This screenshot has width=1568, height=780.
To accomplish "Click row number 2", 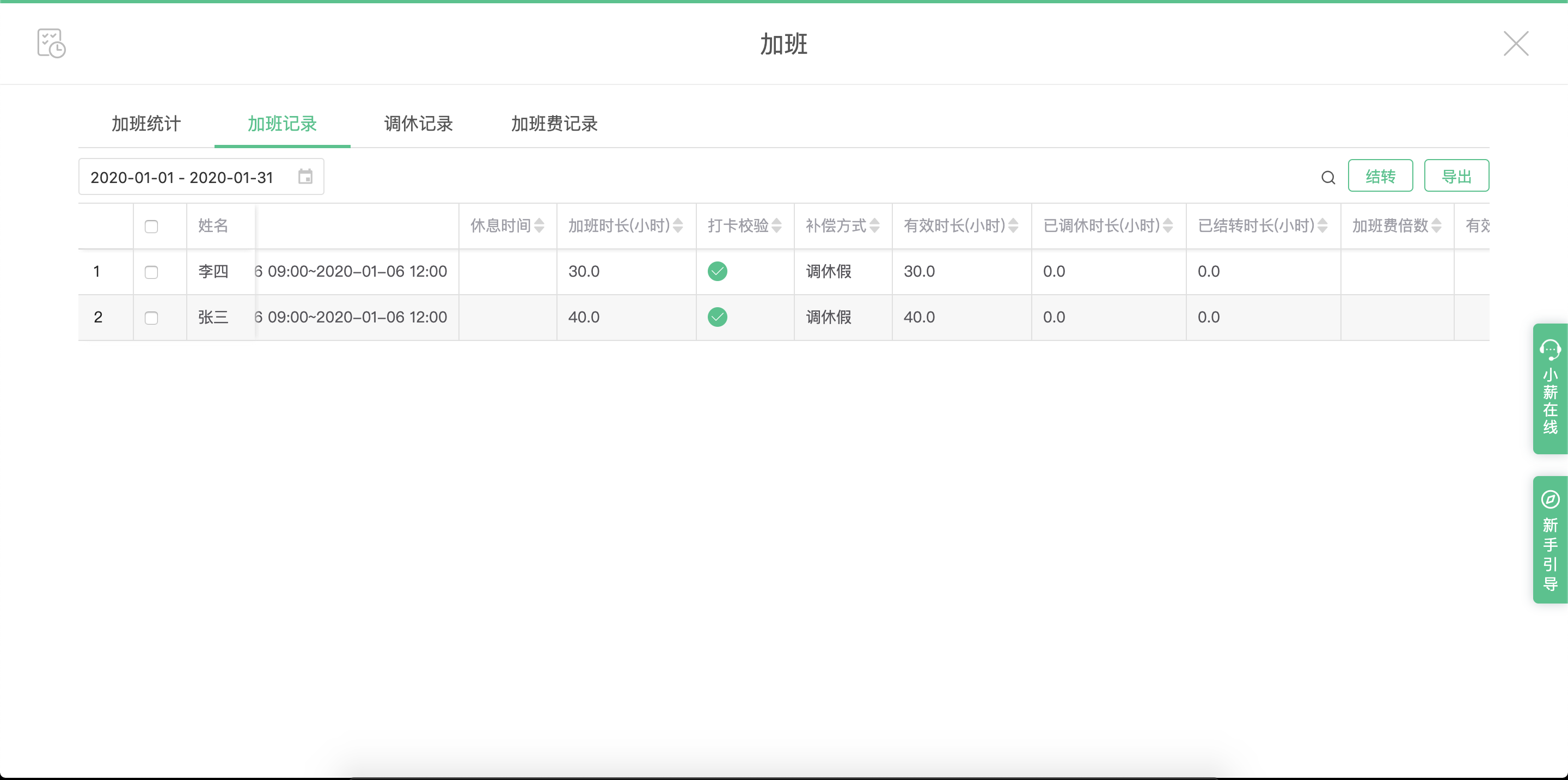I will [x=98, y=316].
